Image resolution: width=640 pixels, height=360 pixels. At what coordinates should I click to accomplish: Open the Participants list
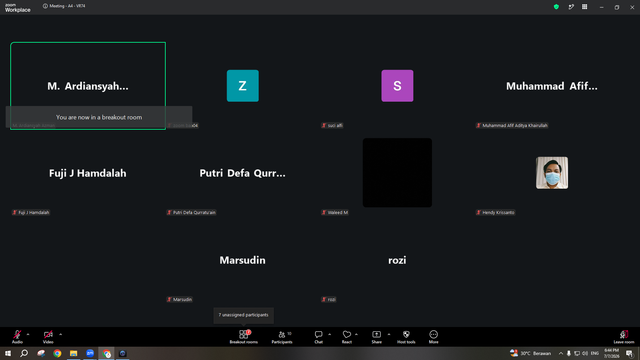tap(282, 337)
